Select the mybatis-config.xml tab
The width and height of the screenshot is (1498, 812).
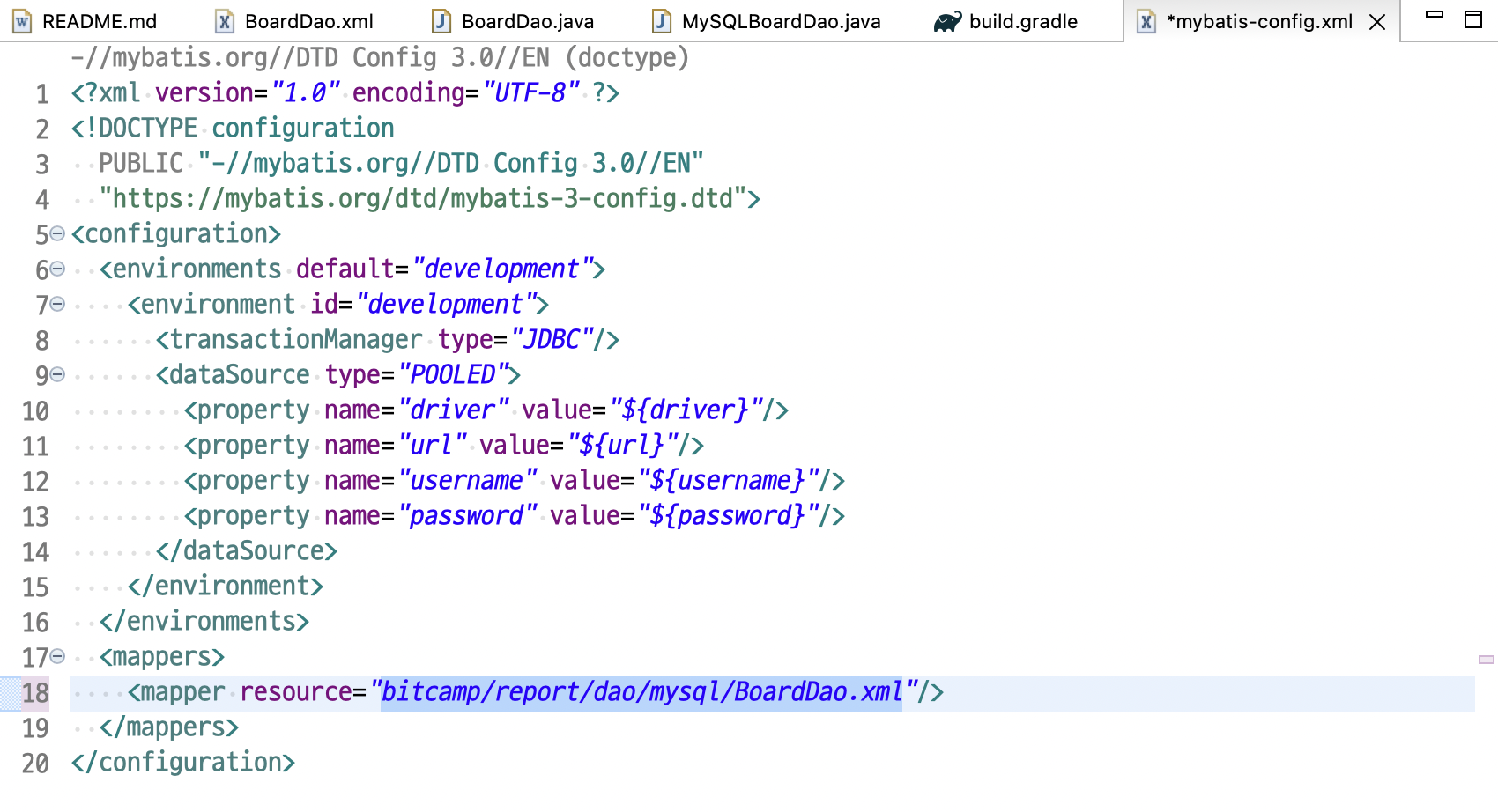(x=1258, y=21)
